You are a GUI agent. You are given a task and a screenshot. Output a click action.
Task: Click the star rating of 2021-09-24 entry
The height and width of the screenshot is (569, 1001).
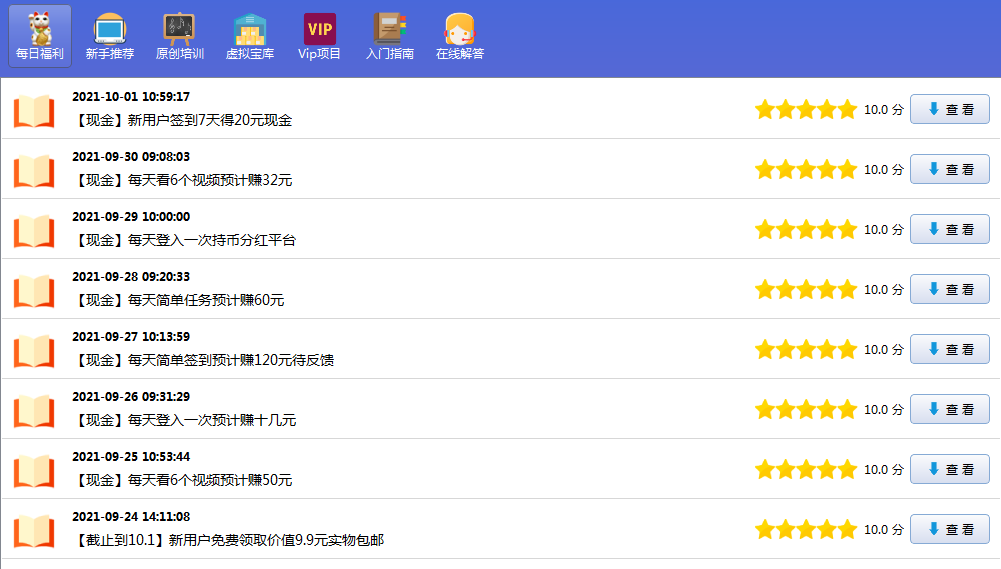[806, 529]
